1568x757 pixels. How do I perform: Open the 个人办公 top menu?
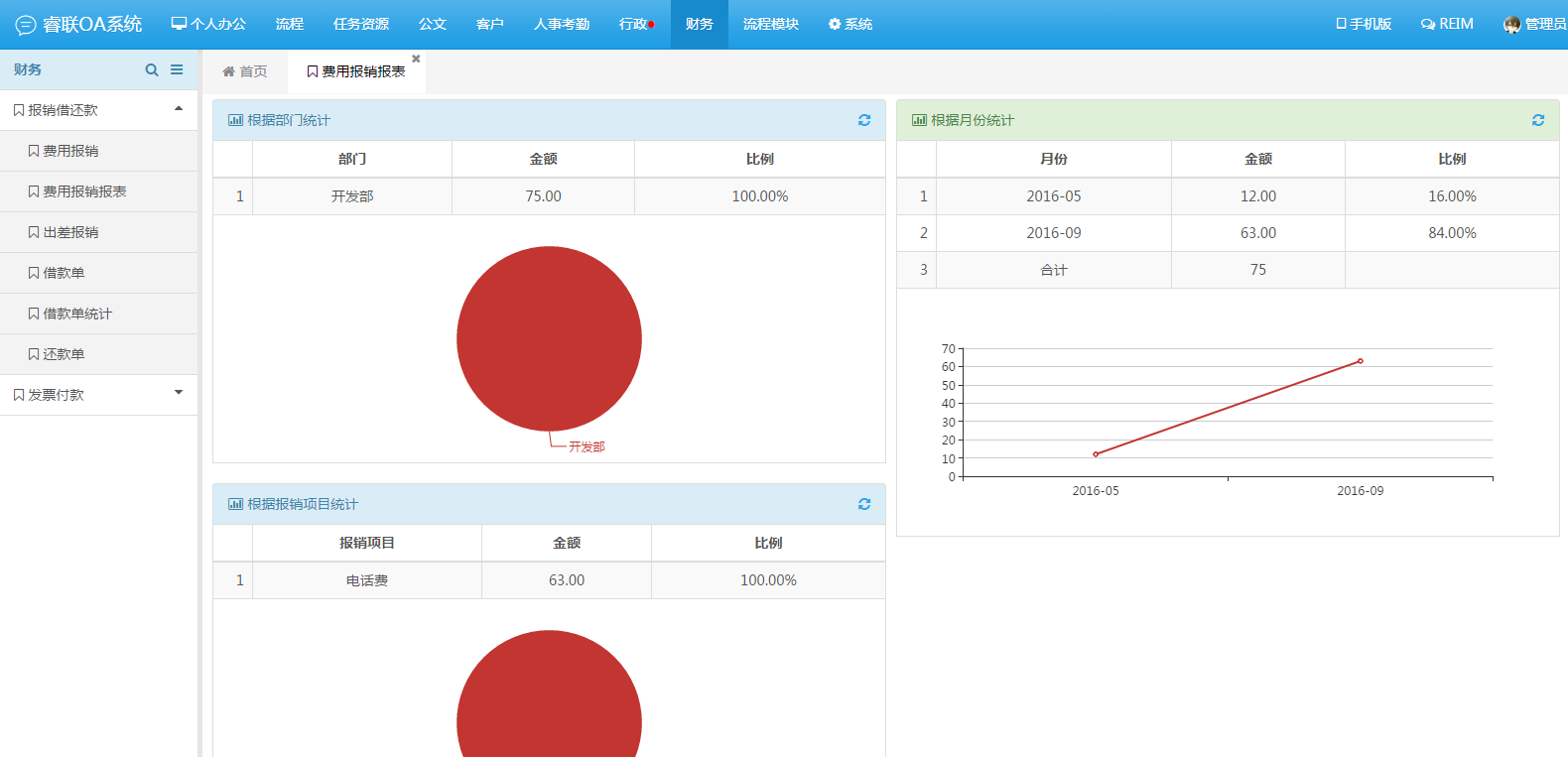[208, 24]
